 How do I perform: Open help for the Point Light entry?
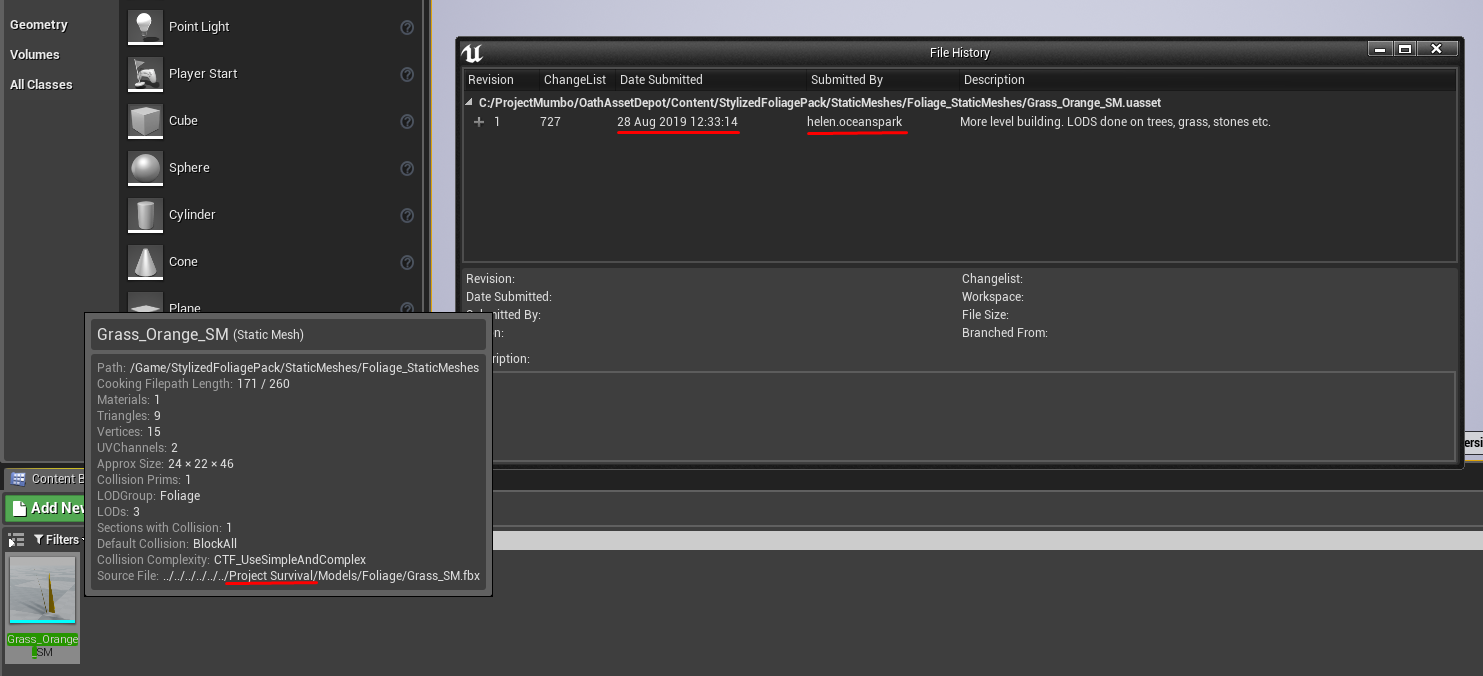(407, 28)
